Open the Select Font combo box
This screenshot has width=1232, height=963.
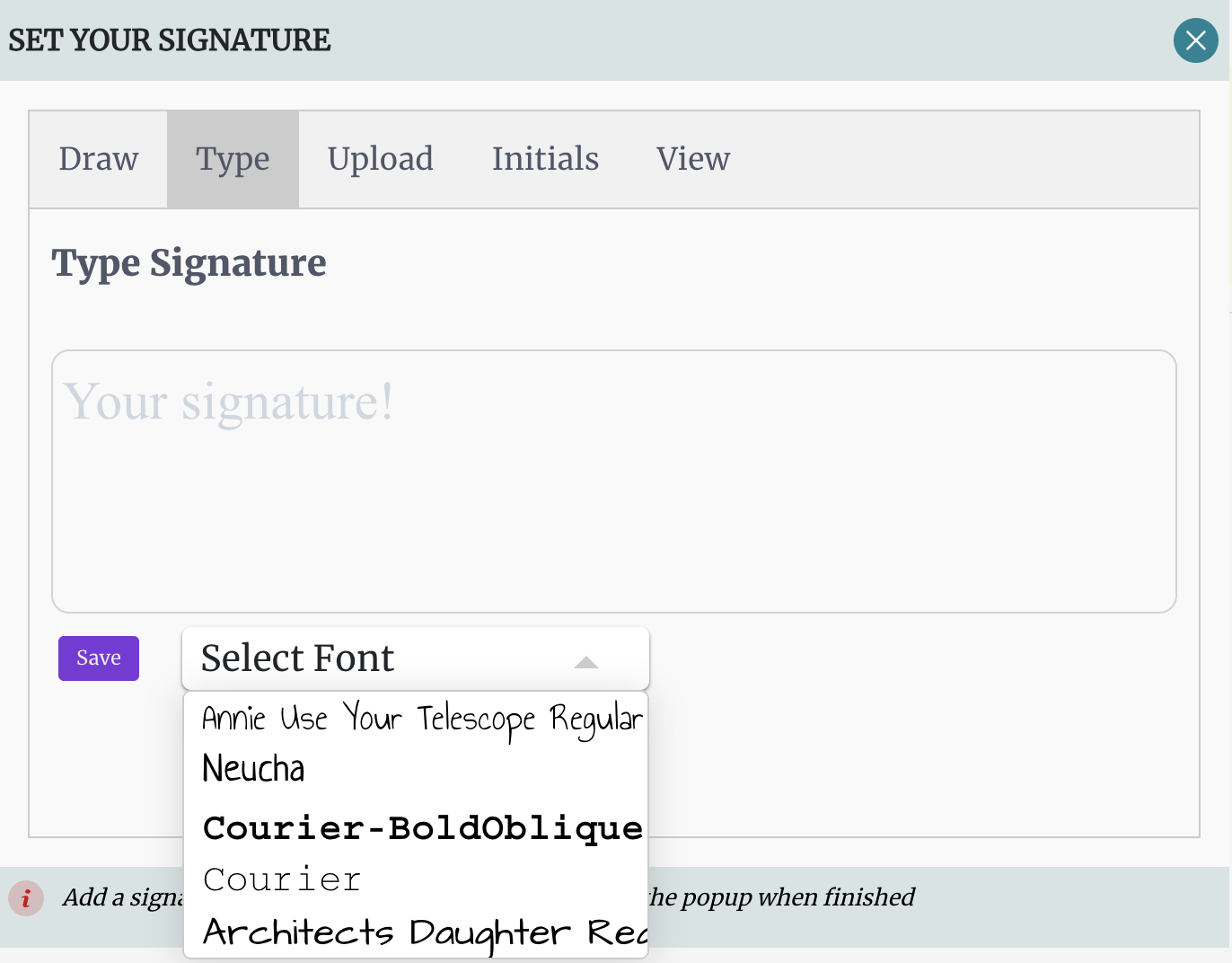[x=416, y=658]
